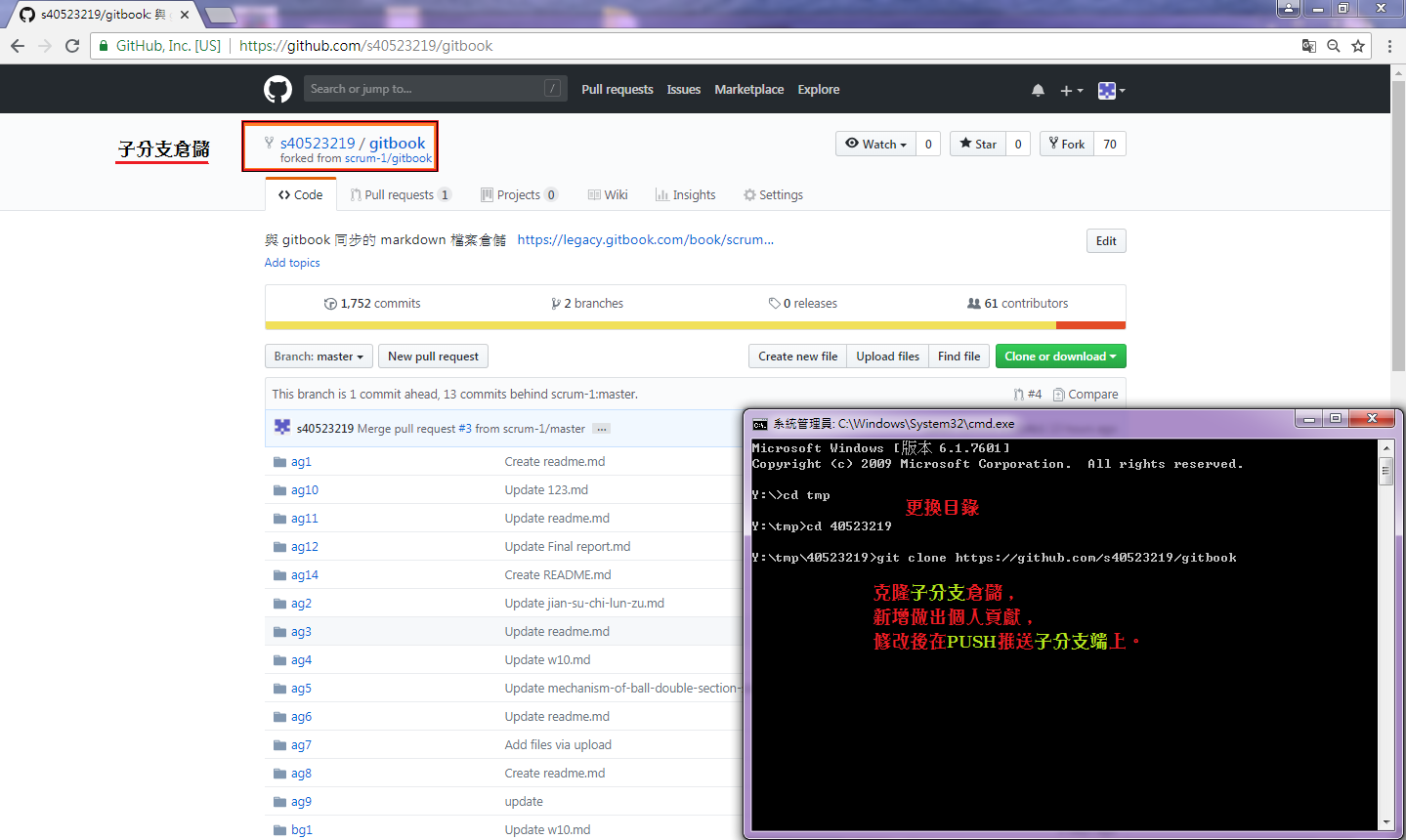
Task: Open Explore in the top navigation
Action: coord(819,90)
